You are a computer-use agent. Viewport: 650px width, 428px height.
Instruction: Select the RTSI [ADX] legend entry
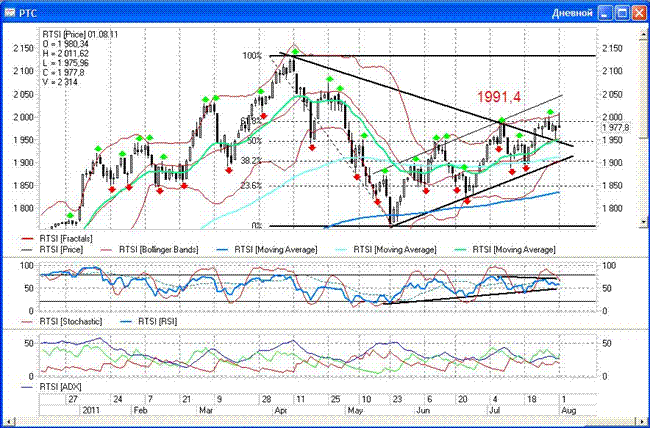pos(51,387)
